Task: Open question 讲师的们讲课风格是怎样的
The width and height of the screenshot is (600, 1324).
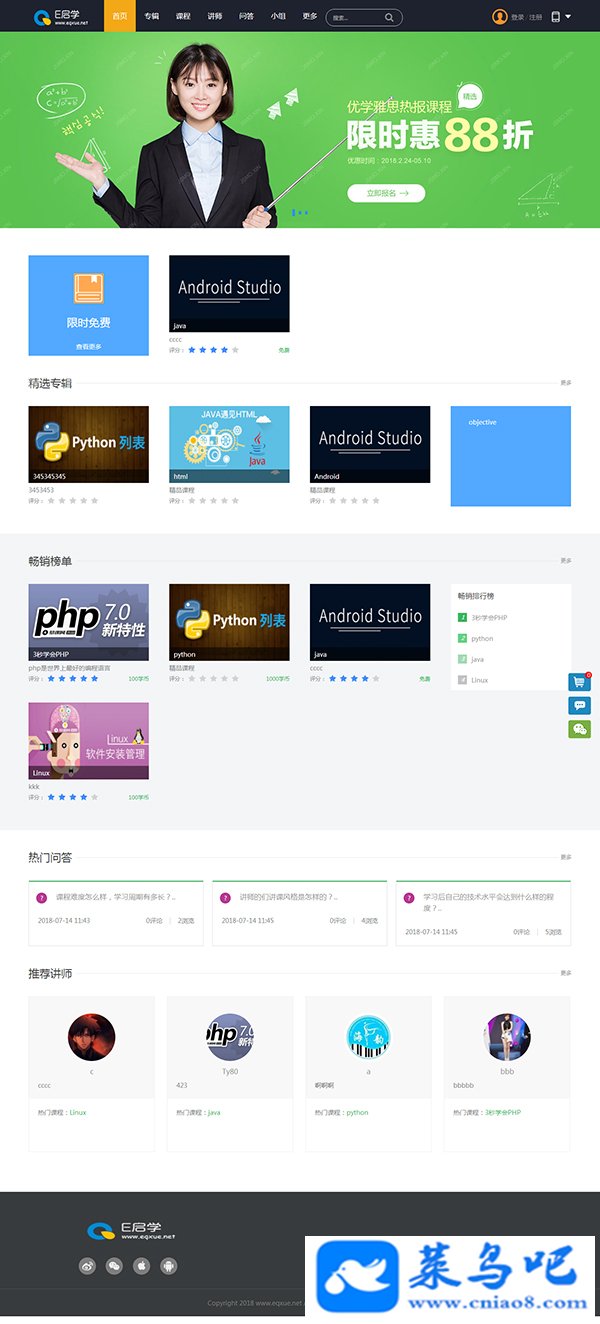Action: pyautogui.click(x=288, y=897)
